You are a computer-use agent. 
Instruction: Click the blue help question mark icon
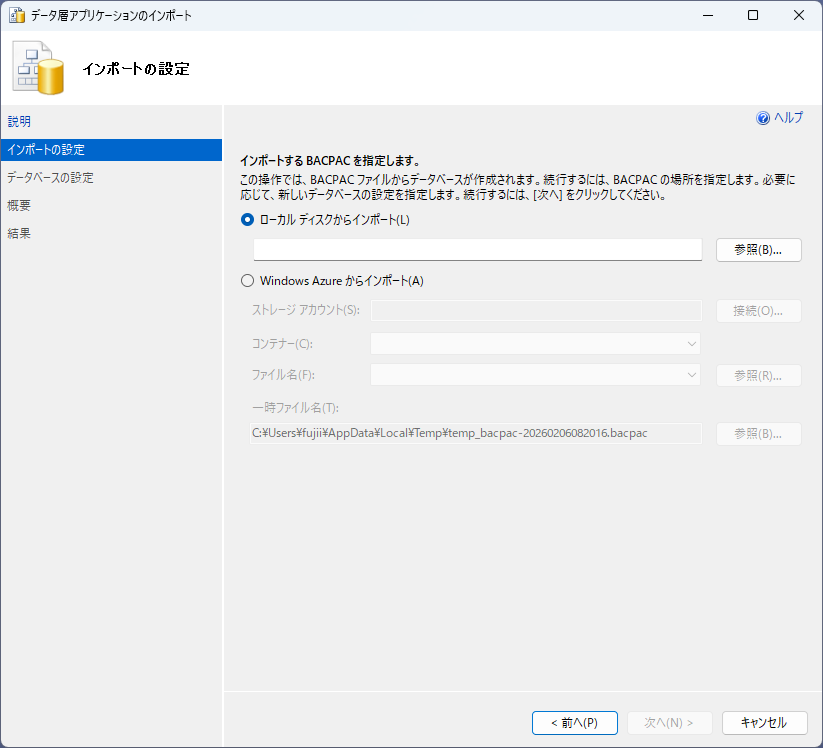tap(763, 118)
